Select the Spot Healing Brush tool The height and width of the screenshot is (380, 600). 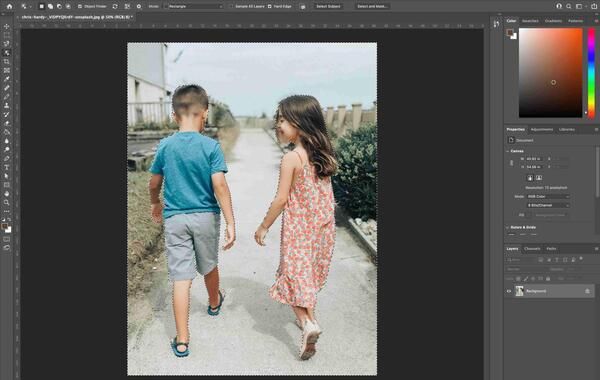[x=7, y=88]
